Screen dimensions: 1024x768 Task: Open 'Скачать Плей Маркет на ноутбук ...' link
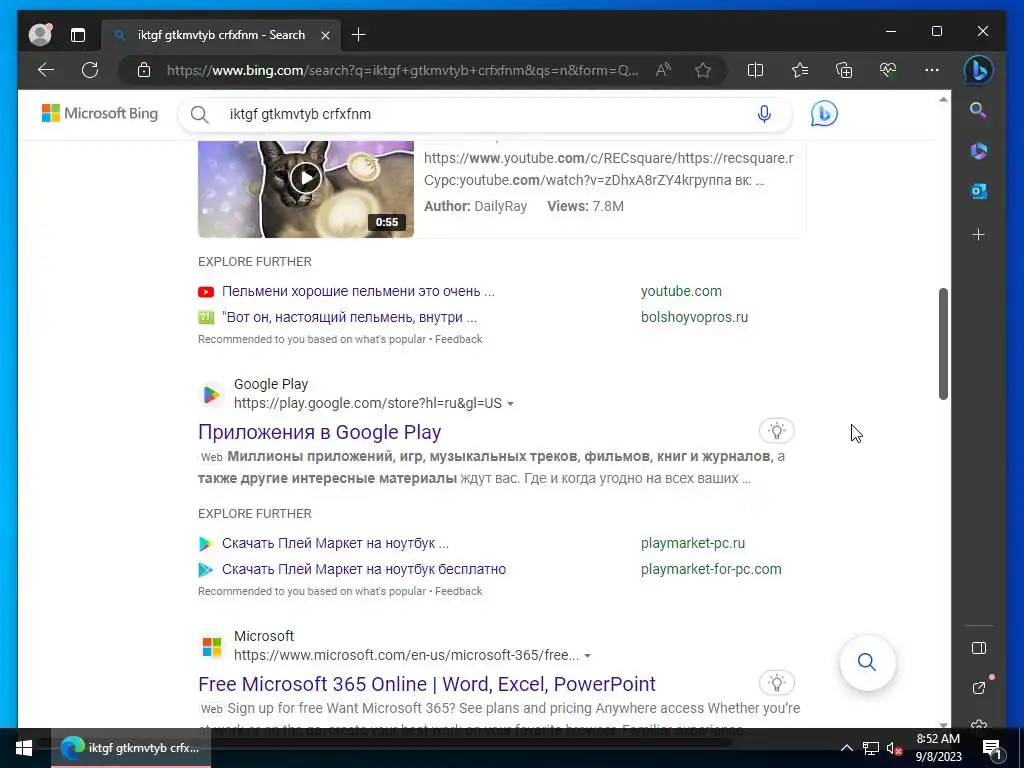[x=335, y=543]
